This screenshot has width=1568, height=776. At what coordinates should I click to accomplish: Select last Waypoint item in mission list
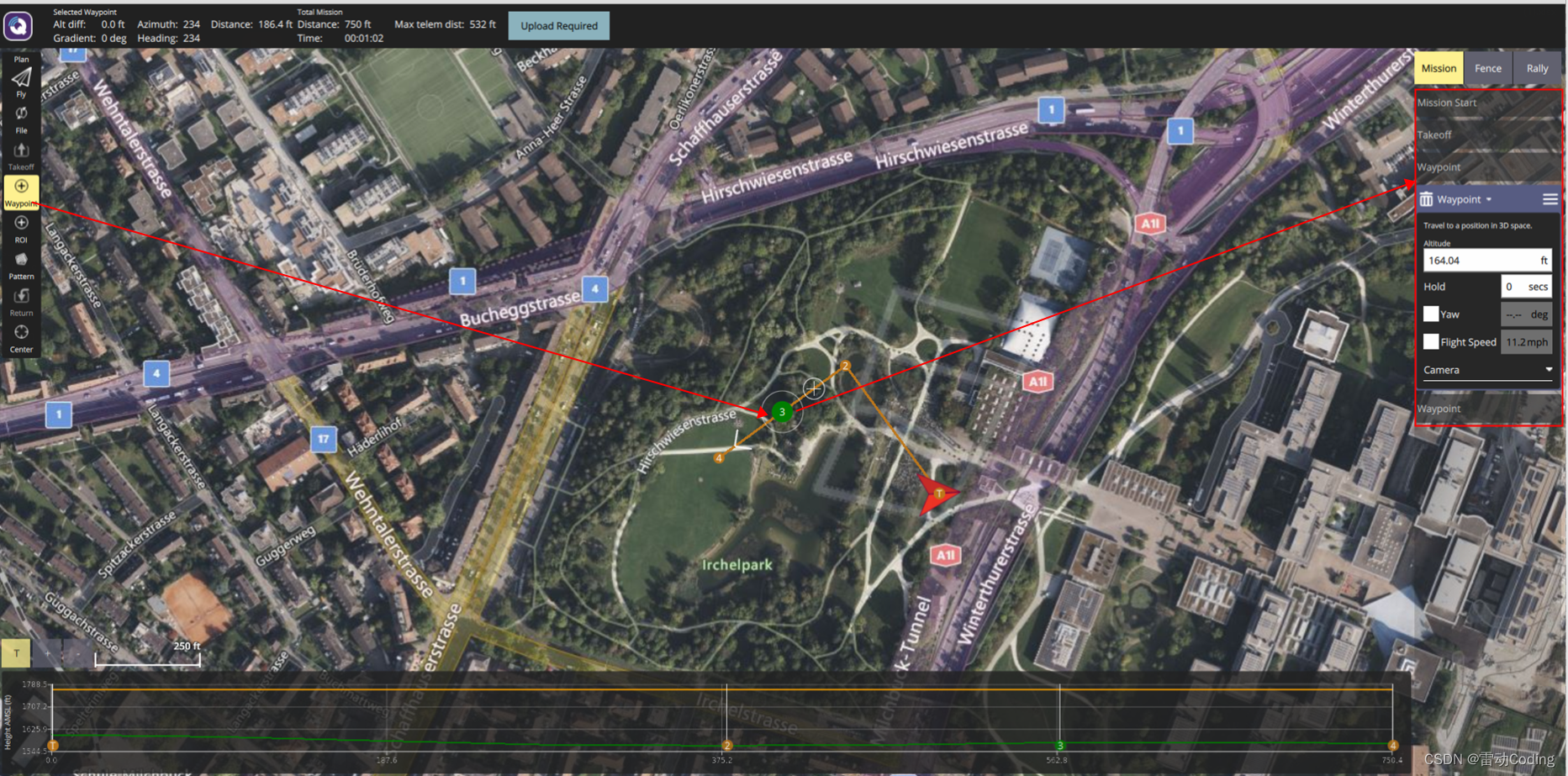pyautogui.click(x=1487, y=409)
